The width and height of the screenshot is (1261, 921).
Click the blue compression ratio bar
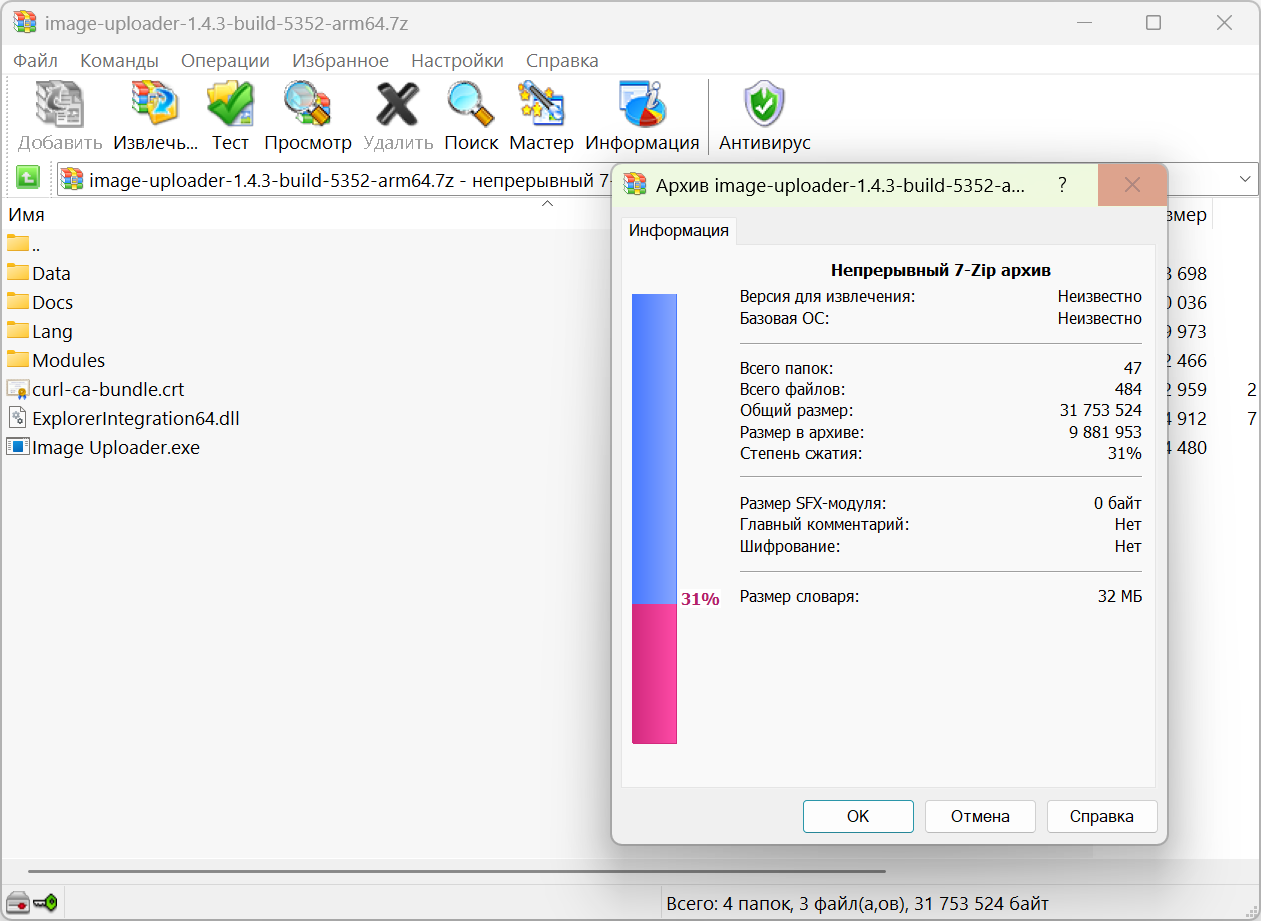click(x=654, y=448)
